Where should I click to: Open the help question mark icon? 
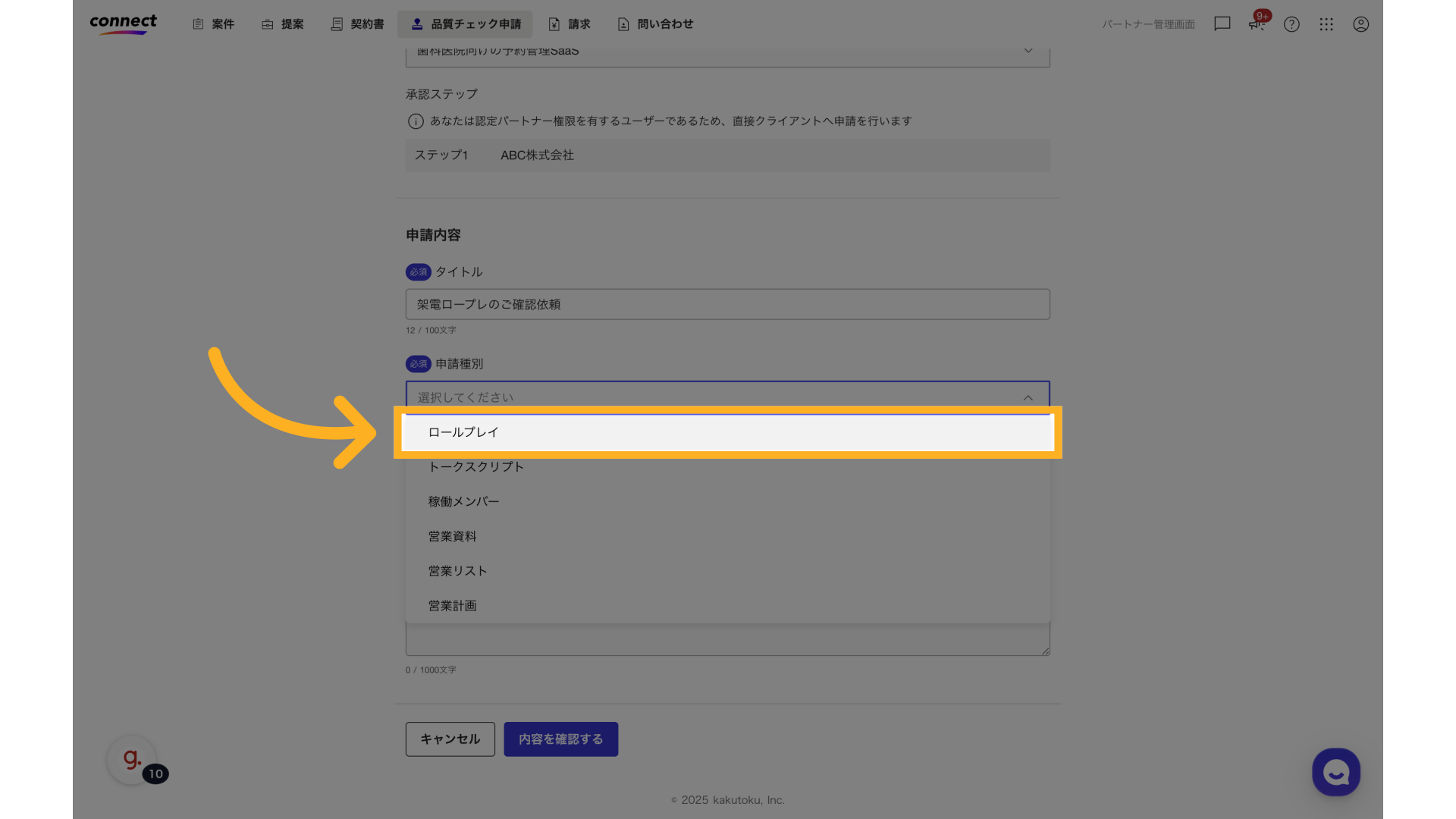(x=1291, y=24)
